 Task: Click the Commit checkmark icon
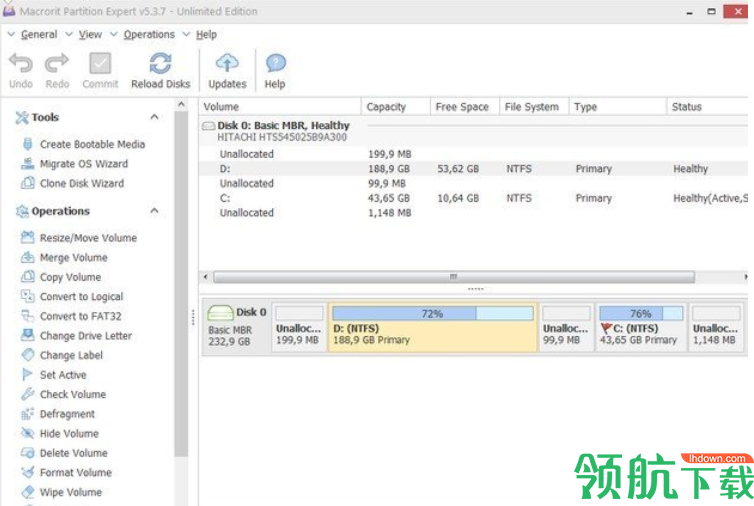[x=100, y=63]
